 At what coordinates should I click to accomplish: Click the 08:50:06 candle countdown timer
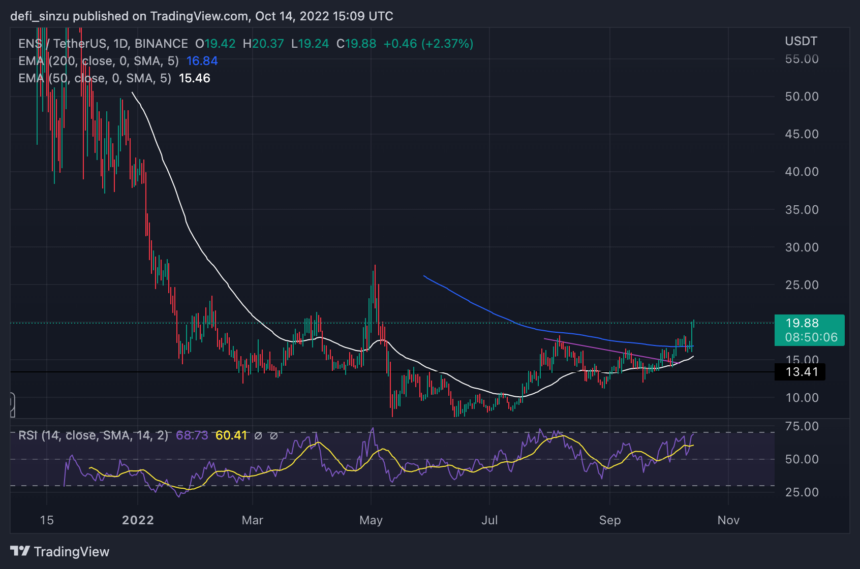point(809,338)
